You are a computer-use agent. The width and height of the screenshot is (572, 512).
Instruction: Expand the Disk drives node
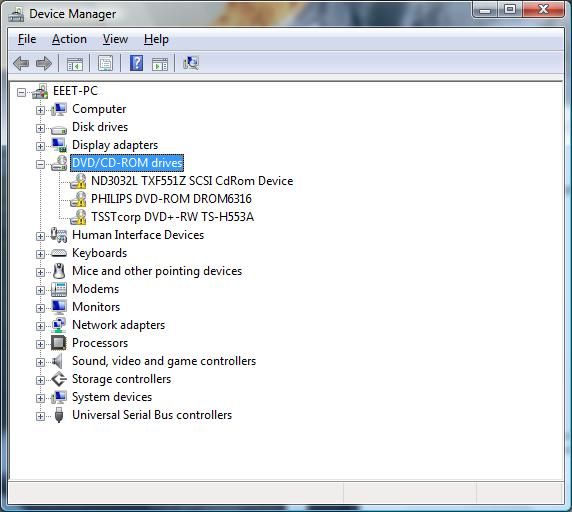40,128
